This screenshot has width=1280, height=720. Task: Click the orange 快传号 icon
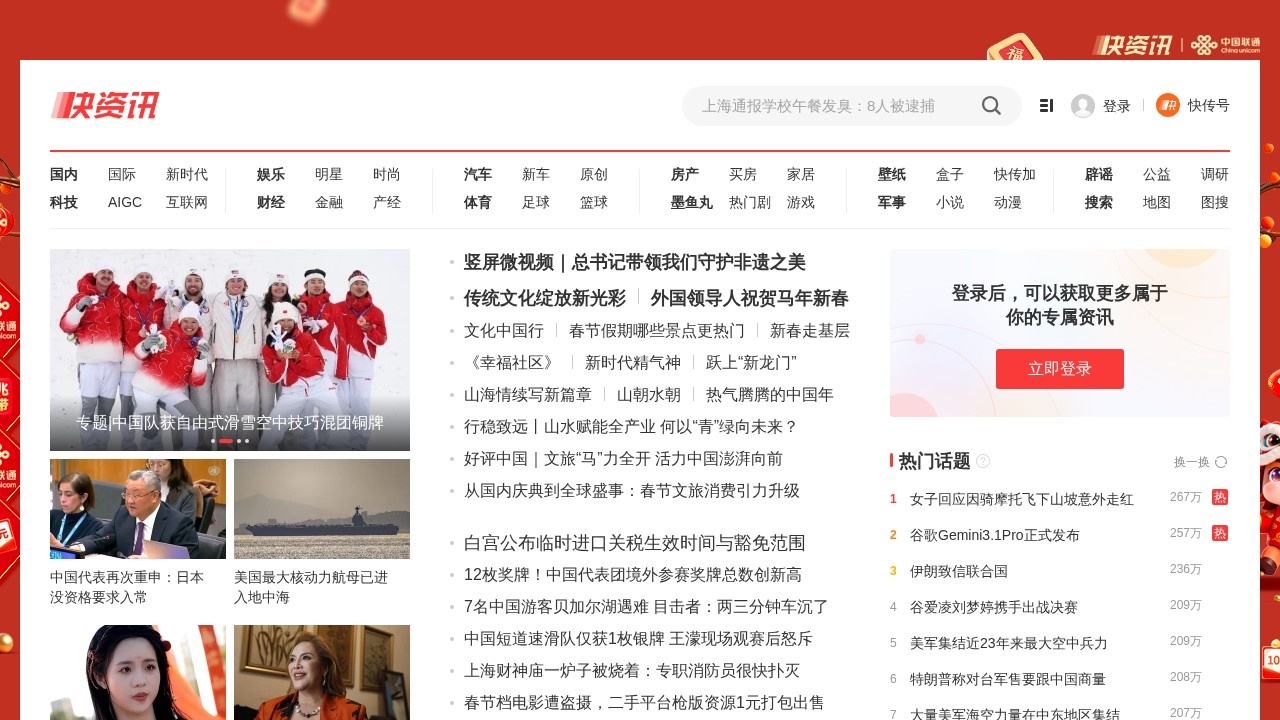[x=1166, y=105]
